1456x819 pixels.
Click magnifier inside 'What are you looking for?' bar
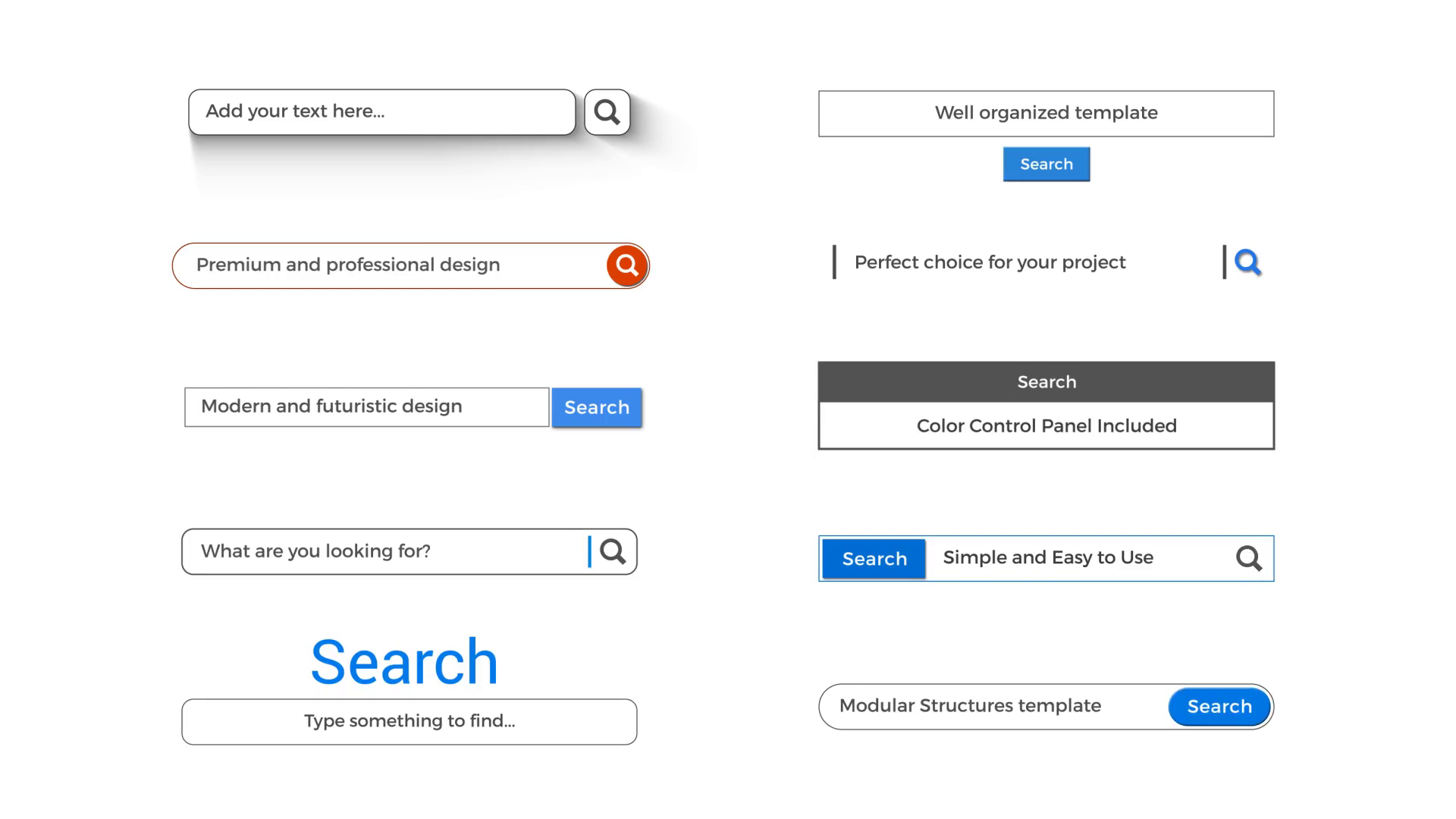tap(613, 551)
